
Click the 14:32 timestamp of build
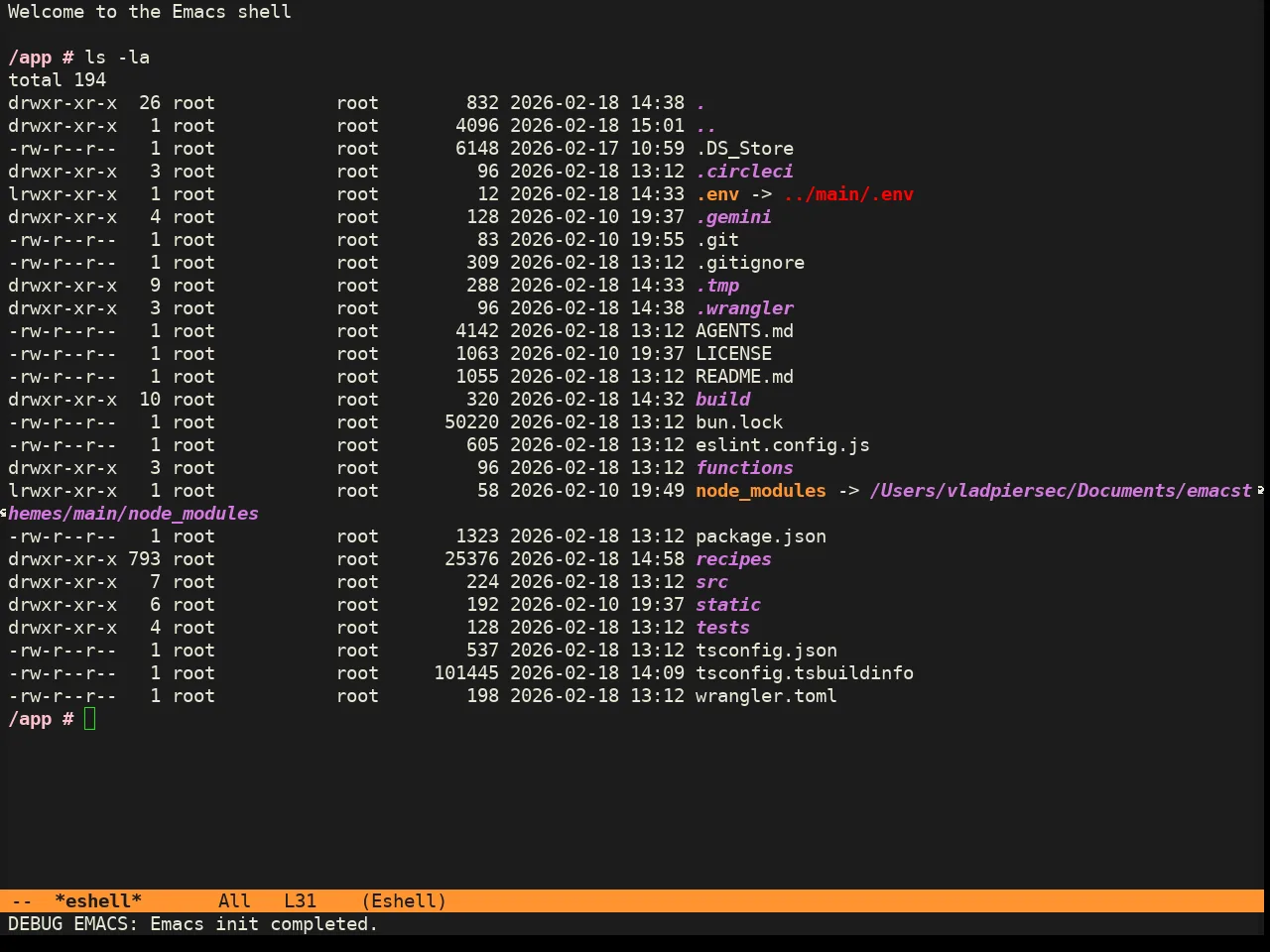(657, 400)
